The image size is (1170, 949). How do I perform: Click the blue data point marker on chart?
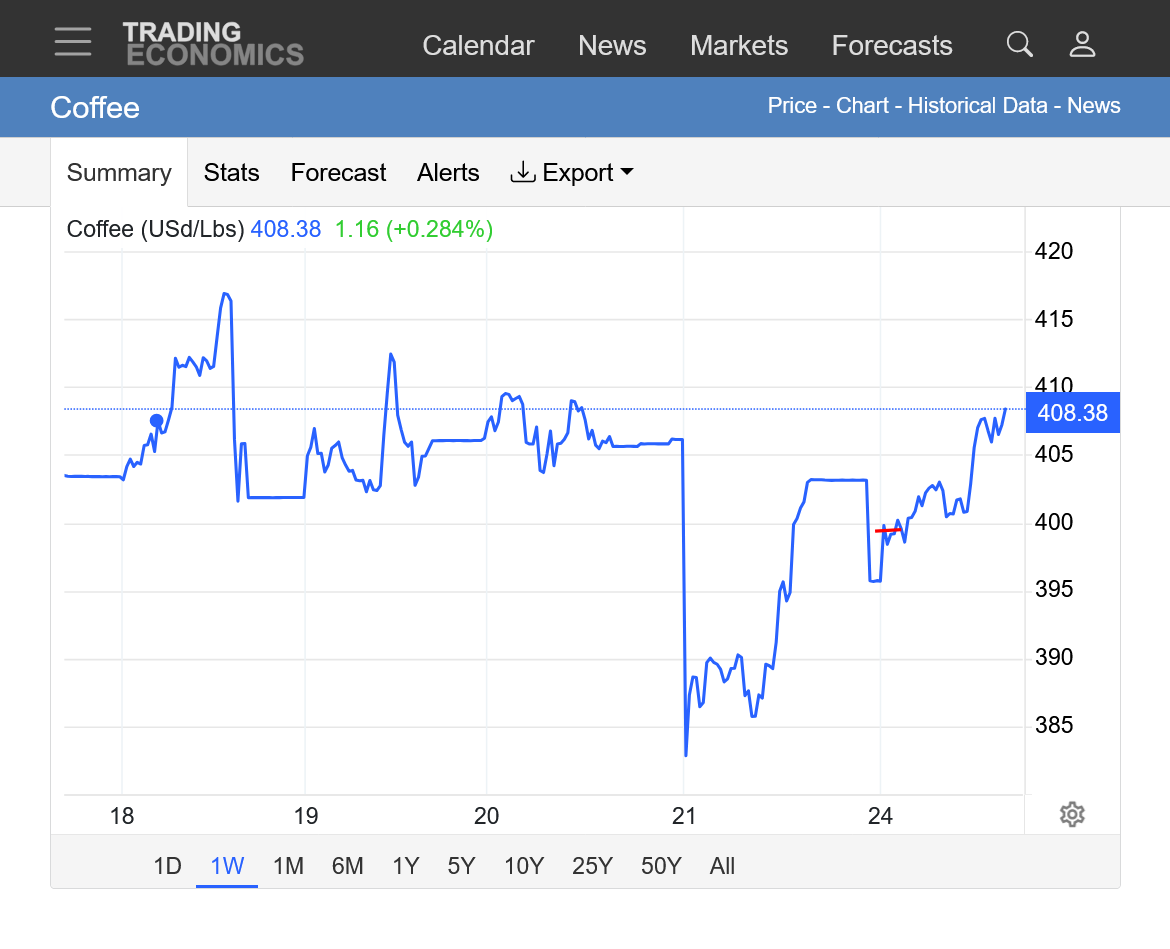[156, 421]
